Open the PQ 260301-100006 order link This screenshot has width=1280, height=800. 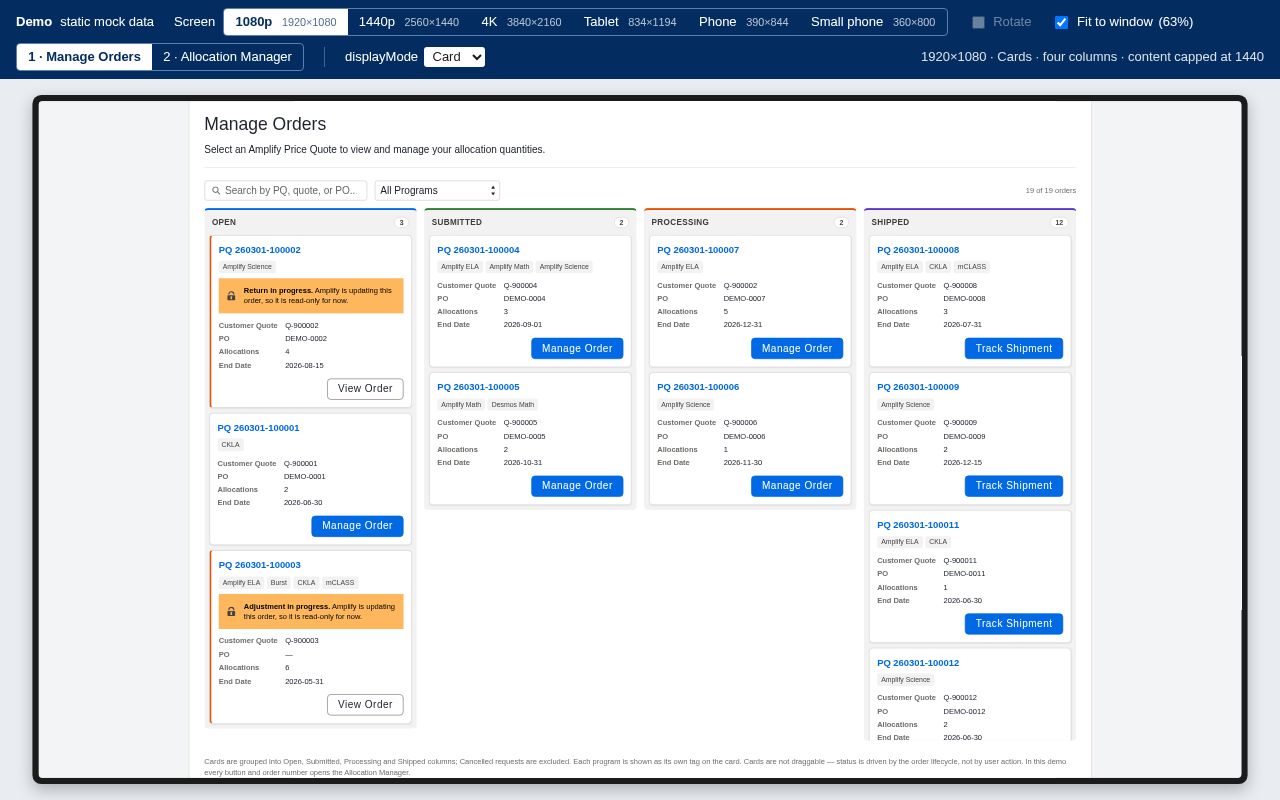[698, 387]
